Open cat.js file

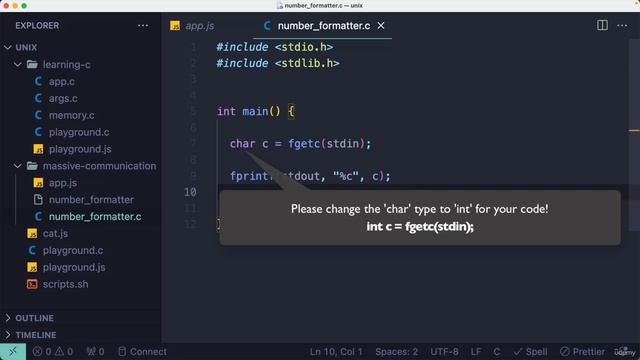(55, 233)
